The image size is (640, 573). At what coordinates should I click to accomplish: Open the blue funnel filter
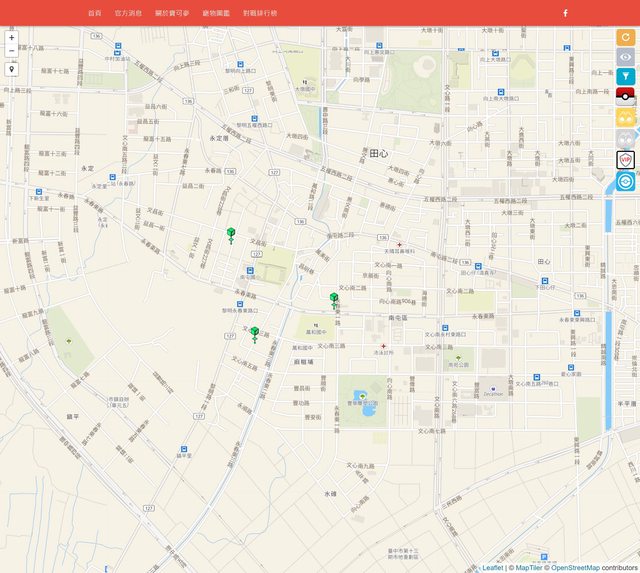coord(625,76)
